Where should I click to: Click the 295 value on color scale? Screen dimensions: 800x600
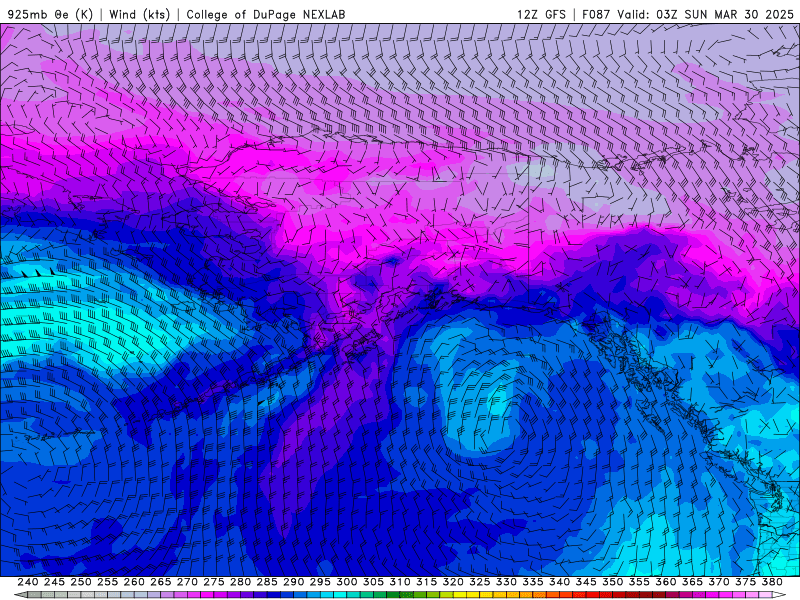[x=320, y=582]
